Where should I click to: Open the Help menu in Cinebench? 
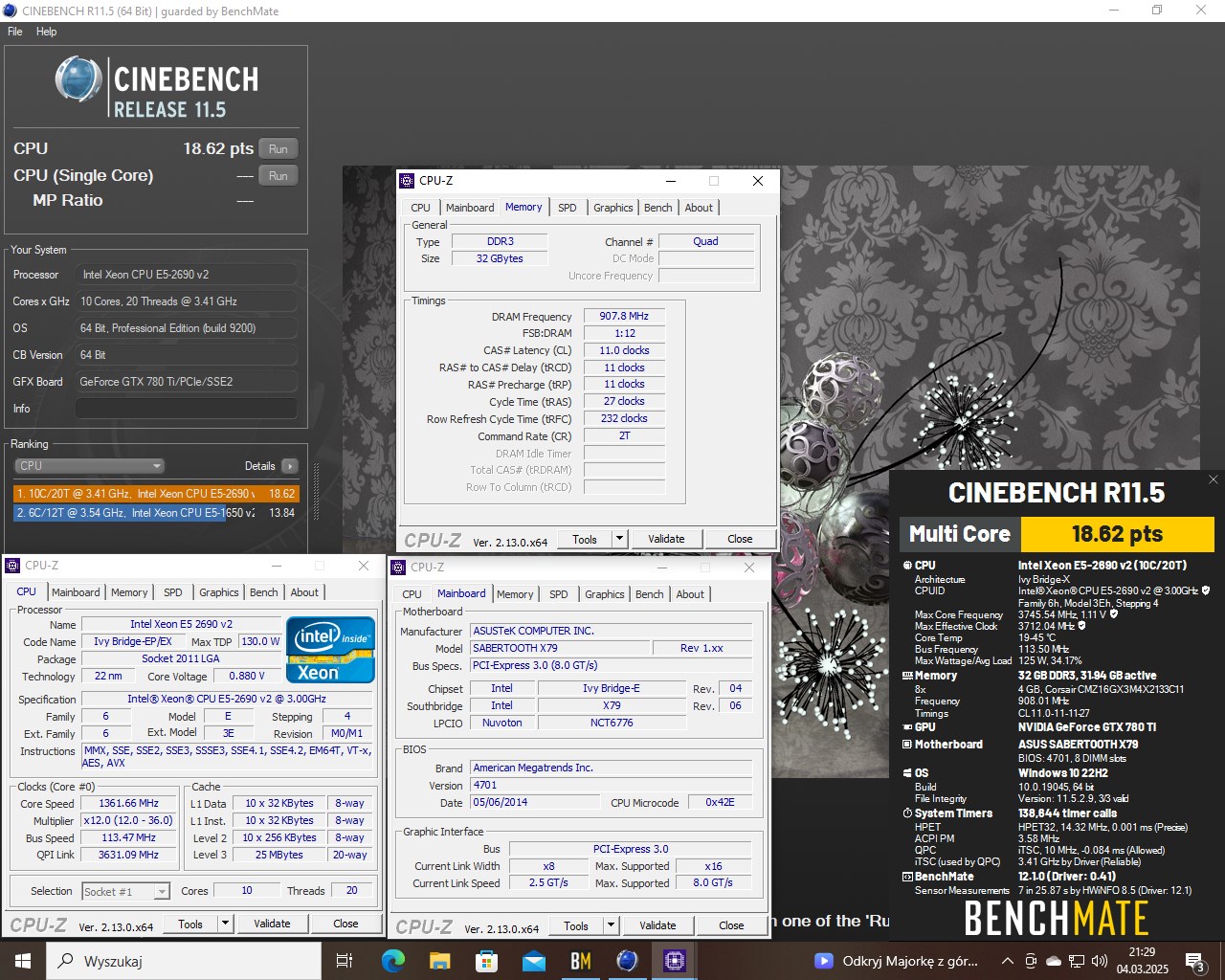(46, 32)
